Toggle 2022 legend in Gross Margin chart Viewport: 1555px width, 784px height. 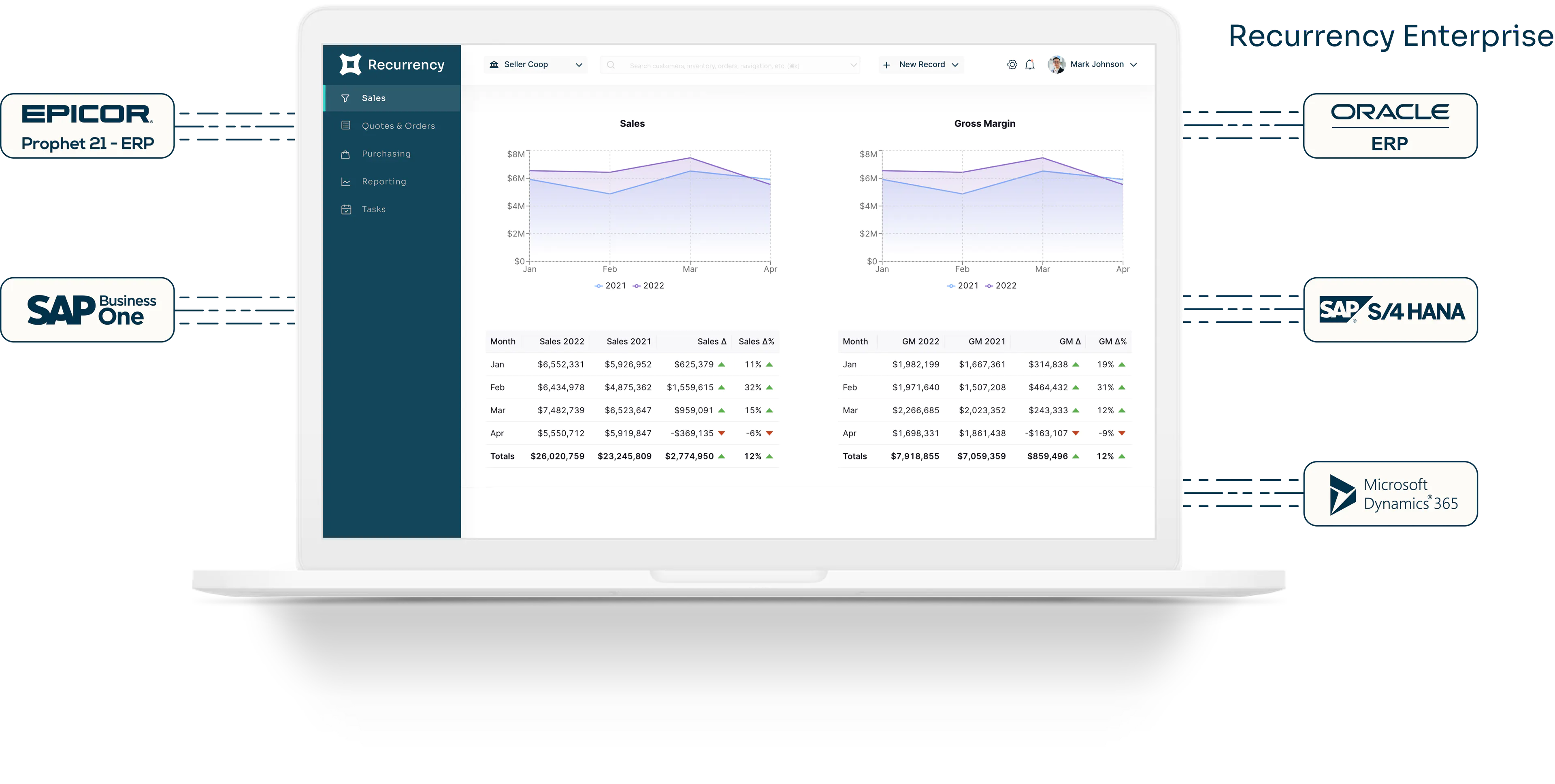(1001, 285)
